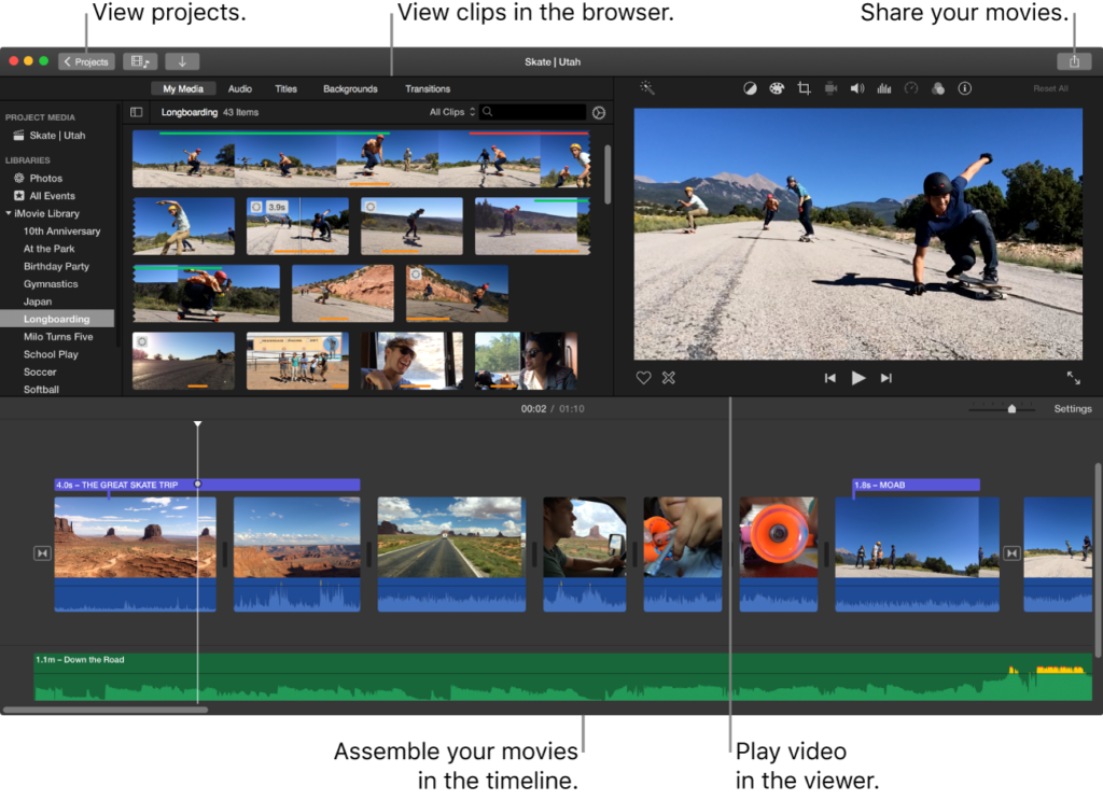Select the road clip in timeline

(452, 554)
